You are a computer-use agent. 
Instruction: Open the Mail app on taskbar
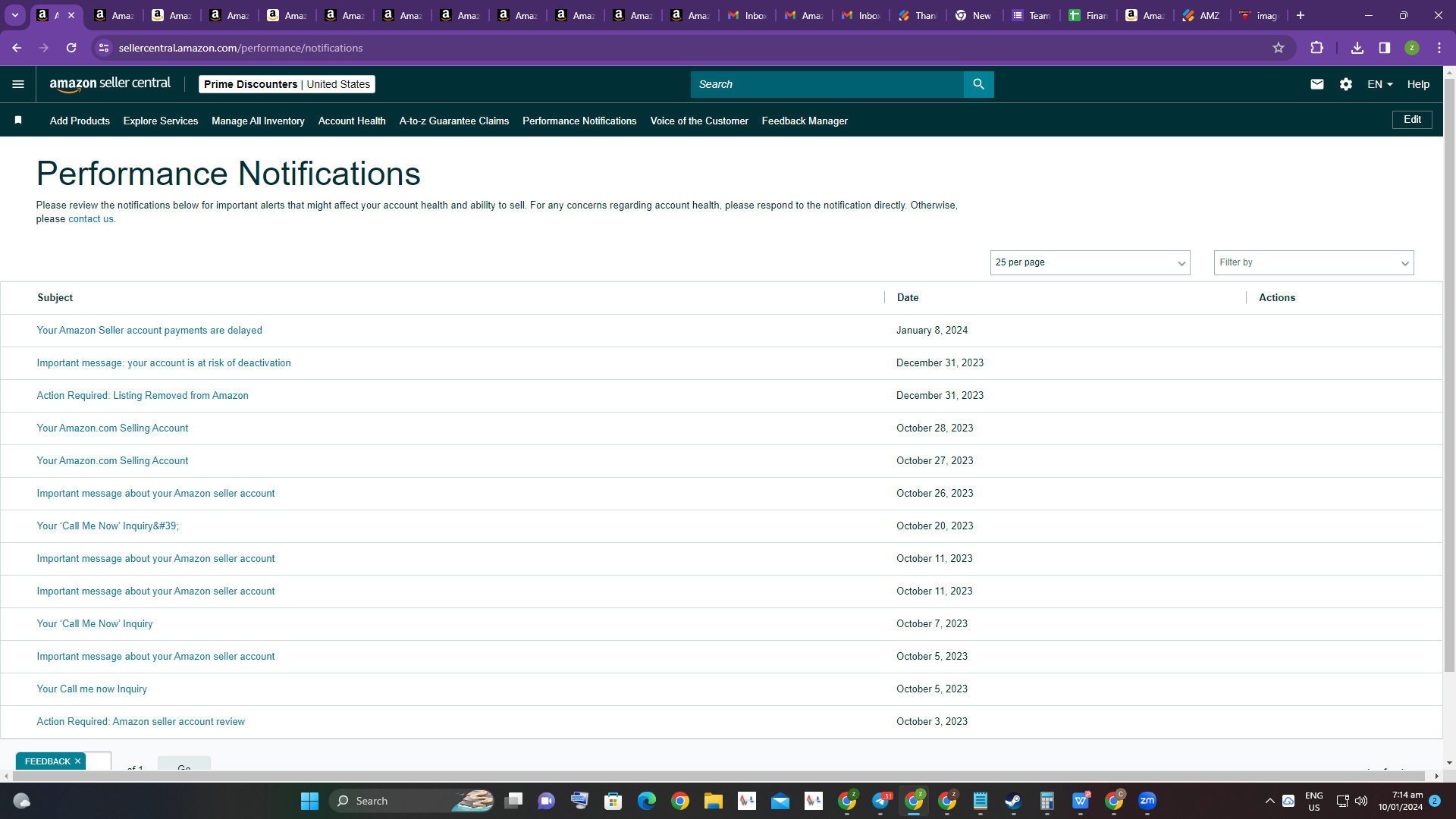click(780, 801)
